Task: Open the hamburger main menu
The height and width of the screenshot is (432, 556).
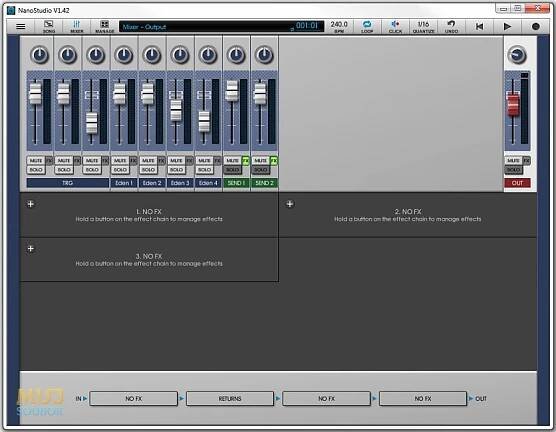Action: (x=21, y=26)
